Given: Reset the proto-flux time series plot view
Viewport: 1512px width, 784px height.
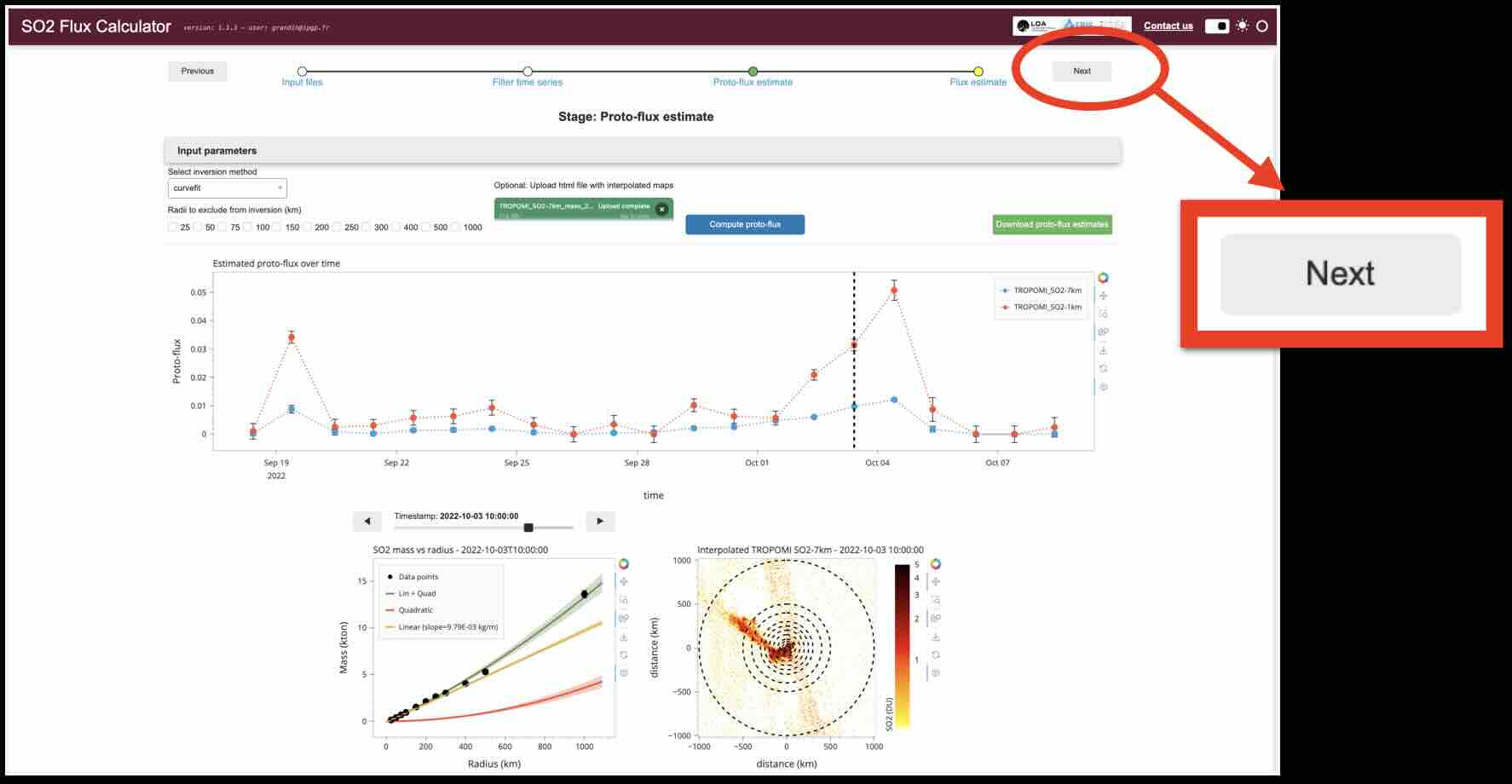Looking at the screenshot, I should click(x=1103, y=368).
